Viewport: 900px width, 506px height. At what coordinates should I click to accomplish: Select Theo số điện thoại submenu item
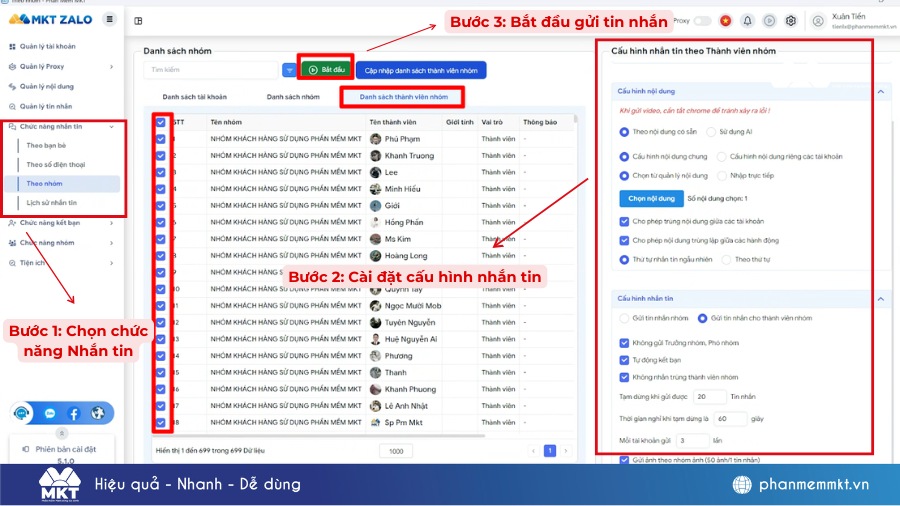pyautogui.click(x=56, y=165)
